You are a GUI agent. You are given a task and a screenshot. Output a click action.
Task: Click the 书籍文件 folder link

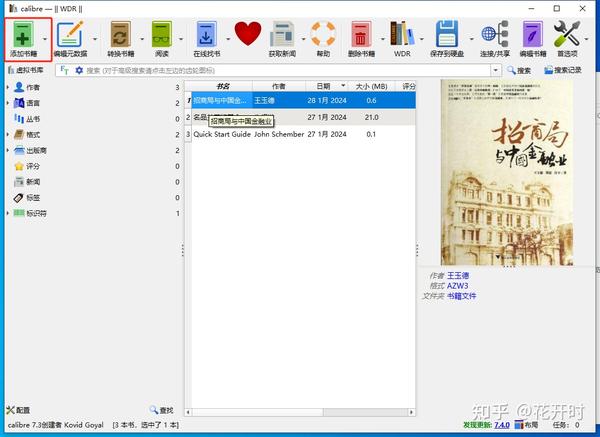tap(462, 296)
